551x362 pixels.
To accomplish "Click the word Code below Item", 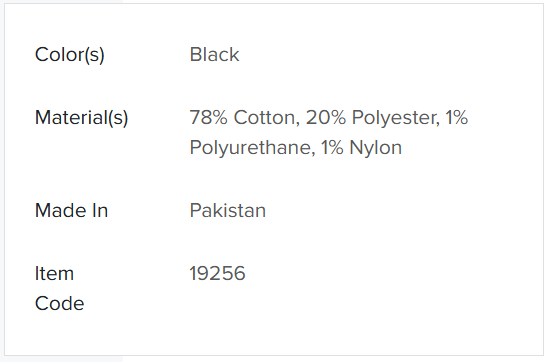I will point(59,304).
